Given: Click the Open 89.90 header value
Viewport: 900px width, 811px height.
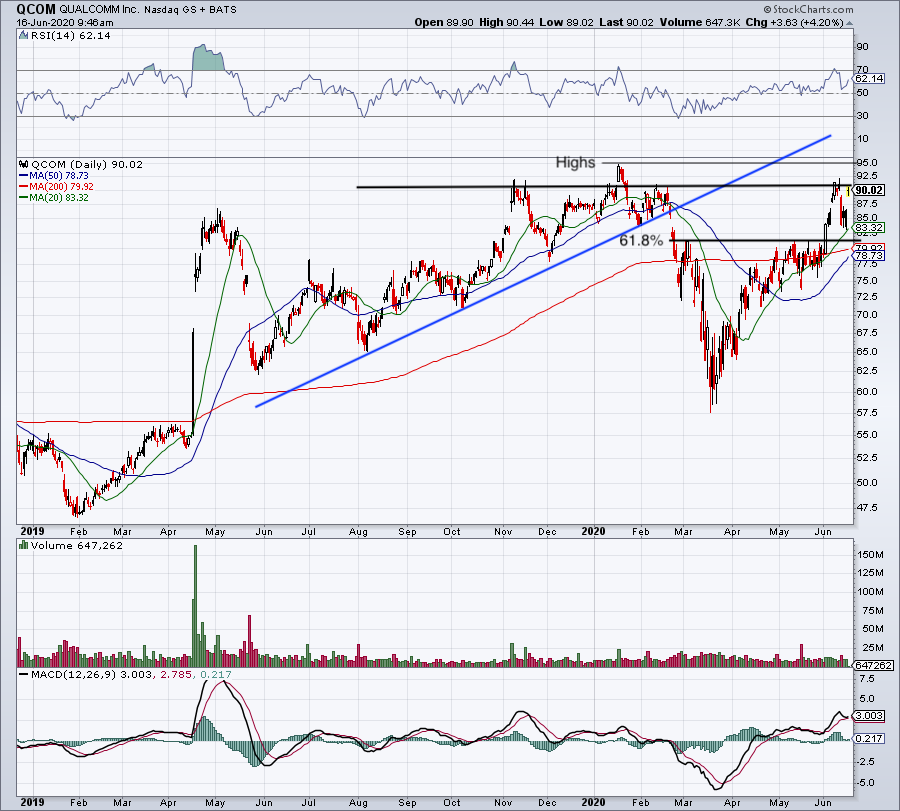Looking at the screenshot, I should click(x=444, y=22).
